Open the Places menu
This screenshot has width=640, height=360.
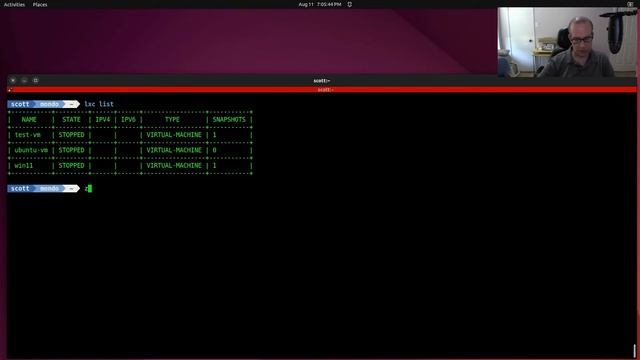click(40, 4)
